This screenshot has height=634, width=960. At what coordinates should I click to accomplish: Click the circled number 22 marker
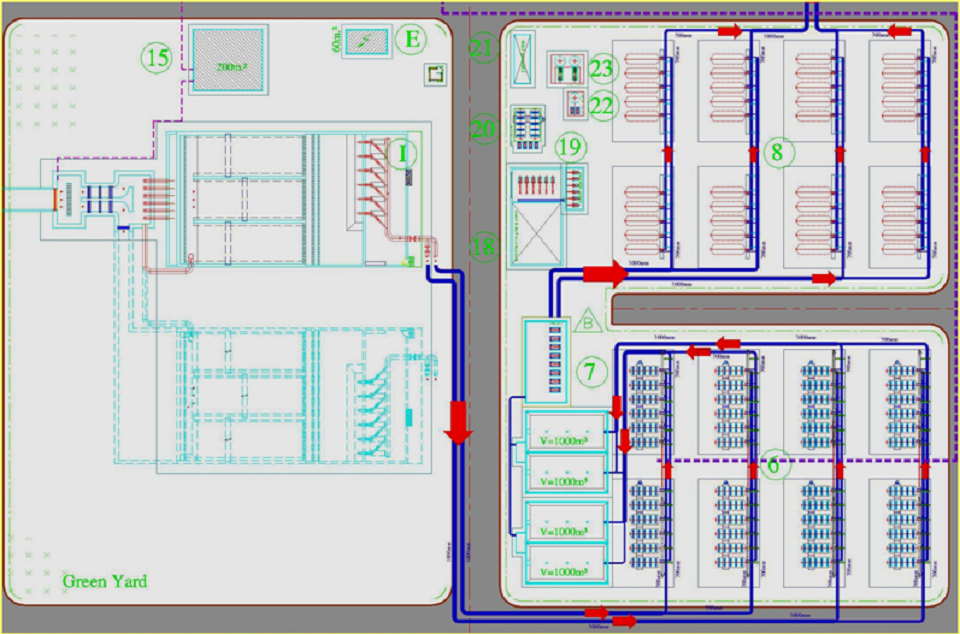[x=603, y=103]
